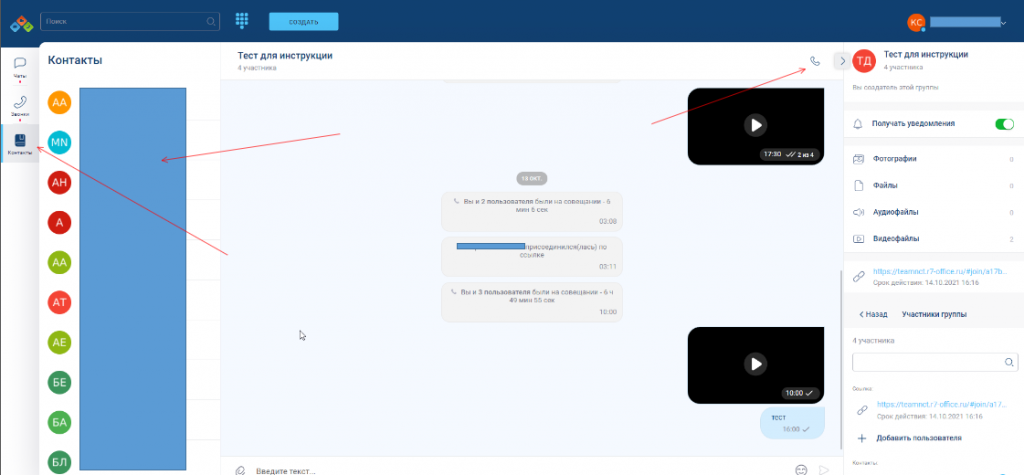Start a call with the phone icon
Screen dimensions: 1024x475
tap(815, 61)
